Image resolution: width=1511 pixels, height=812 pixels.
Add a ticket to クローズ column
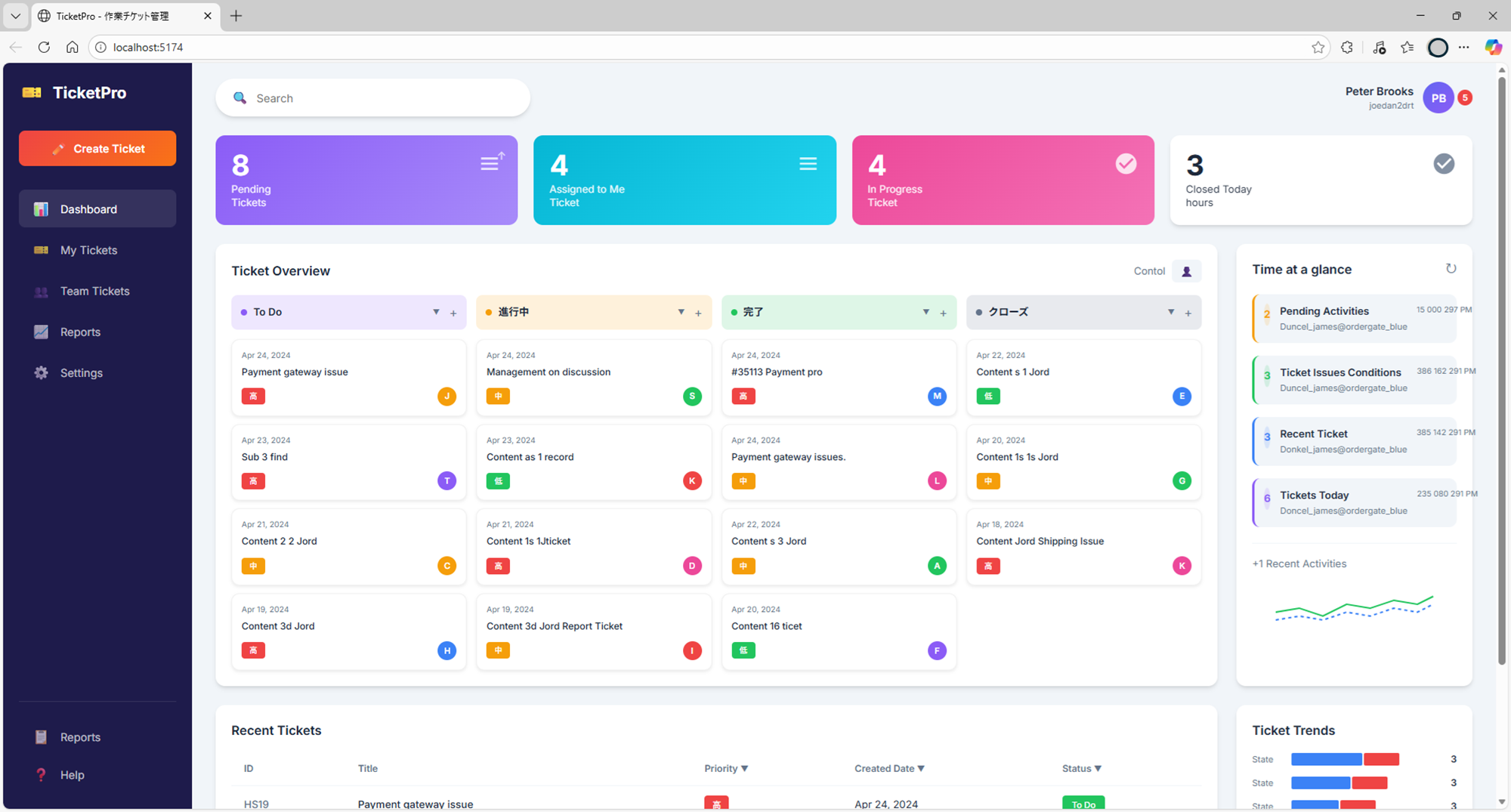click(x=1188, y=313)
